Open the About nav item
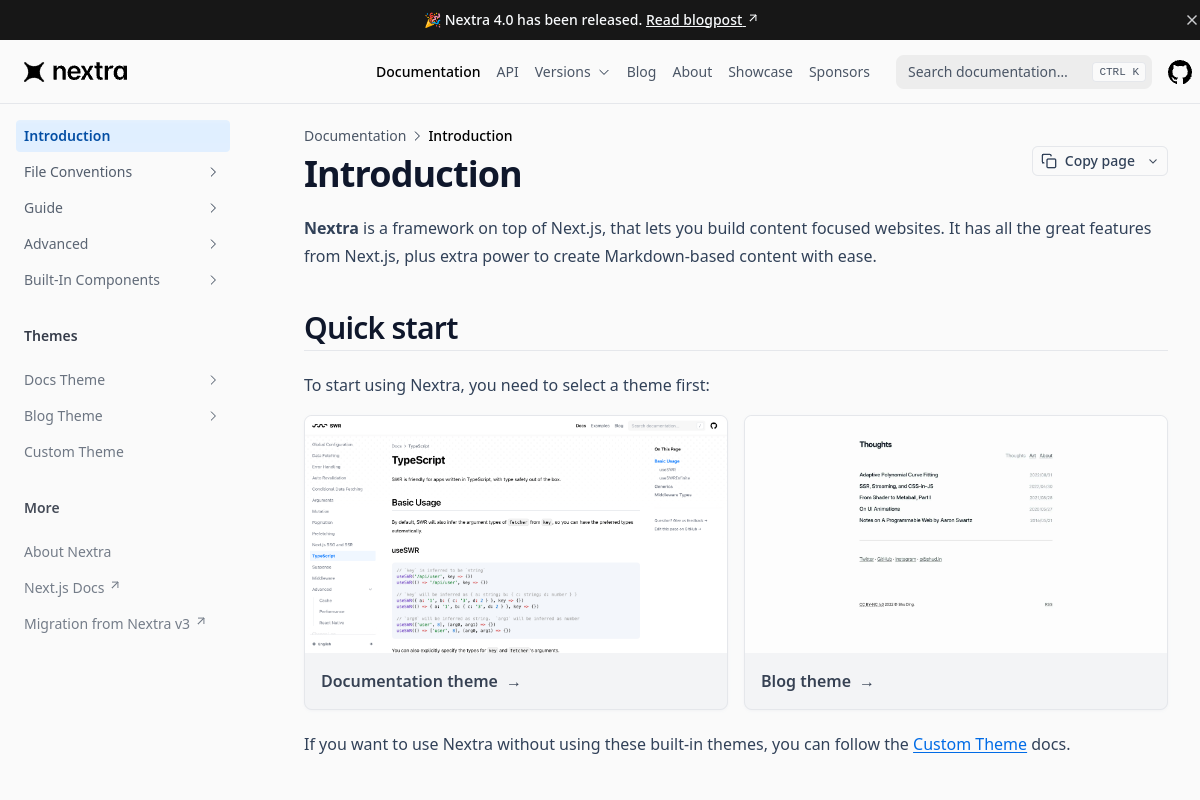The image size is (1200, 800). point(692,72)
